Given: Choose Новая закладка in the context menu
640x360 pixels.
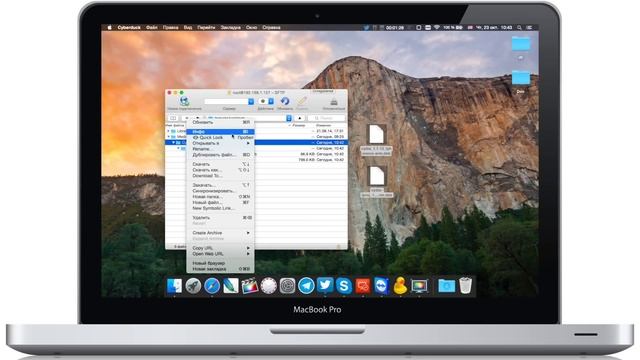Looking at the screenshot, I should click(220, 269).
